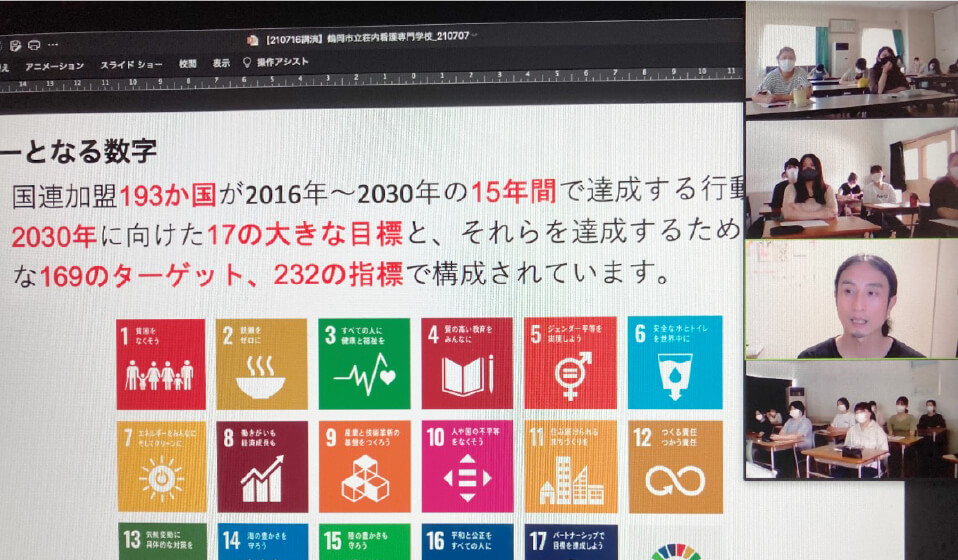Select the SDG 2 zero hunger bowl icon

260,364
